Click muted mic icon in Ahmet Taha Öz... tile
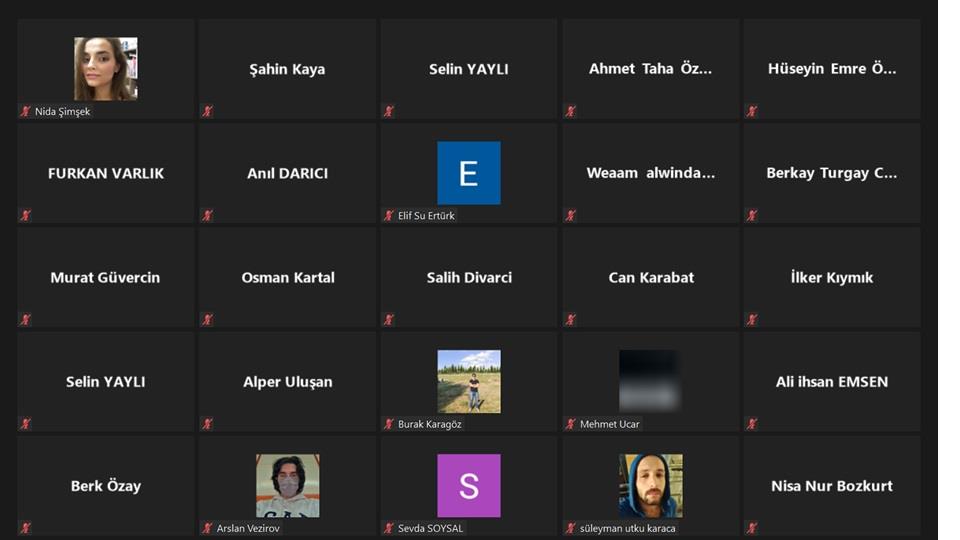 tap(571, 111)
